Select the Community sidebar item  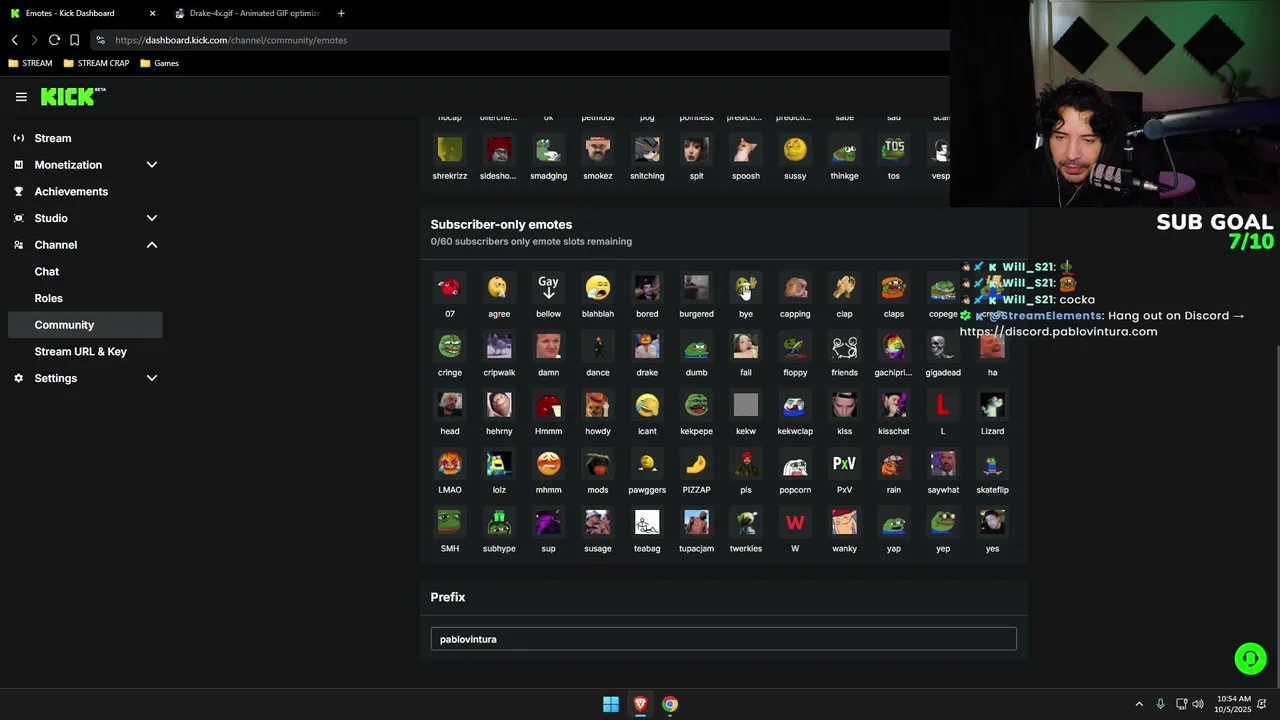pos(85,325)
